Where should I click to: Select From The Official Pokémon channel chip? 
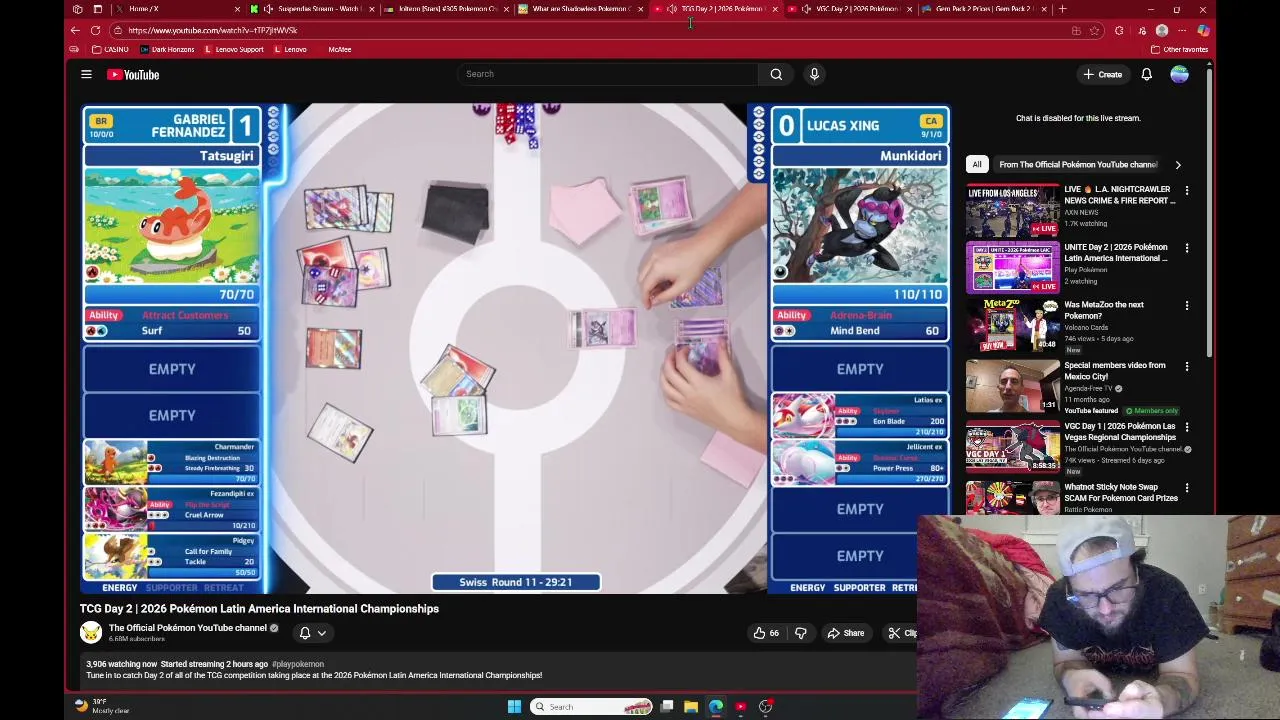click(x=1077, y=164)
